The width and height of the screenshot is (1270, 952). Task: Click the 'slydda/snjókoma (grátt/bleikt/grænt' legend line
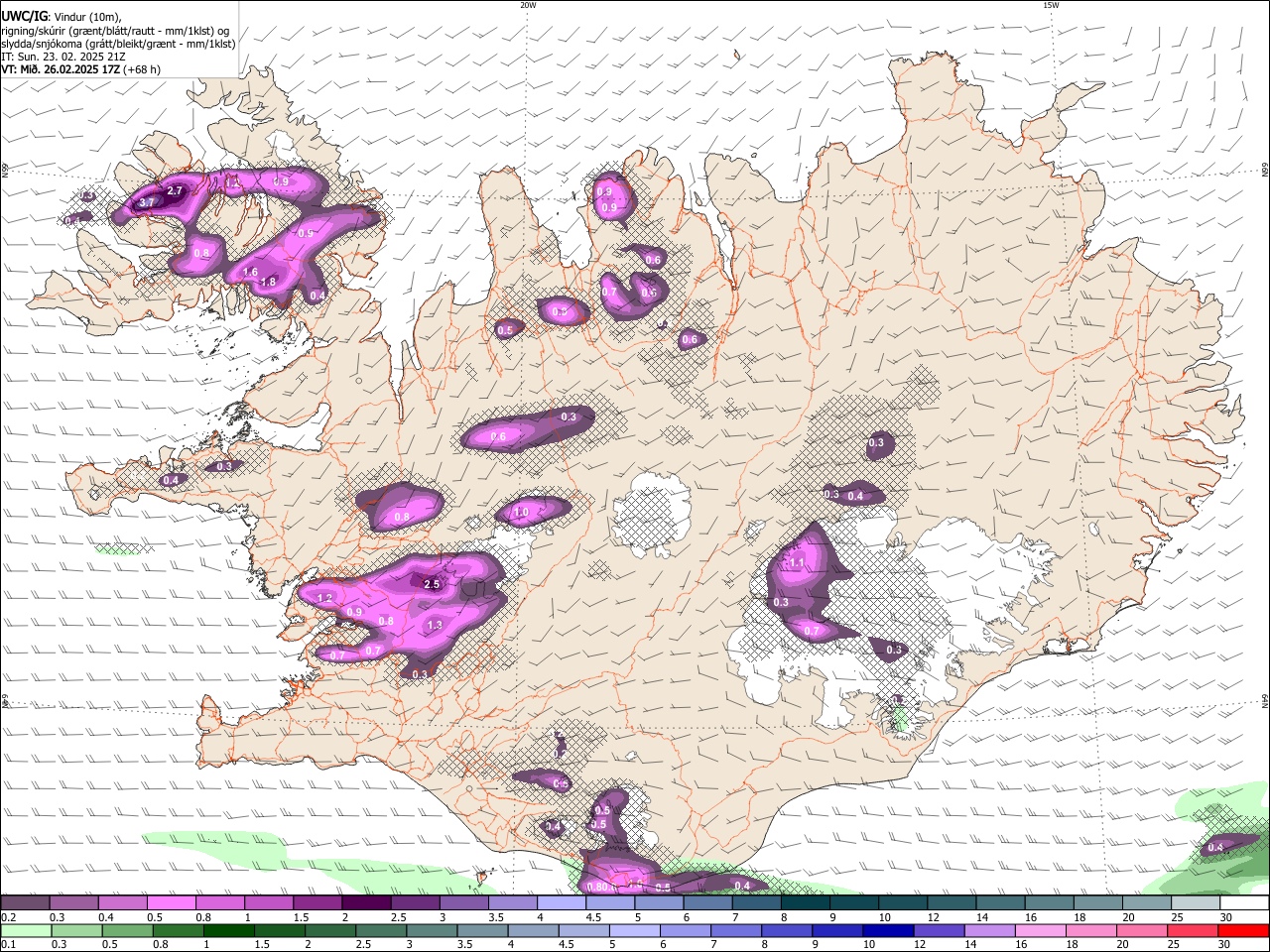(118, 44)
